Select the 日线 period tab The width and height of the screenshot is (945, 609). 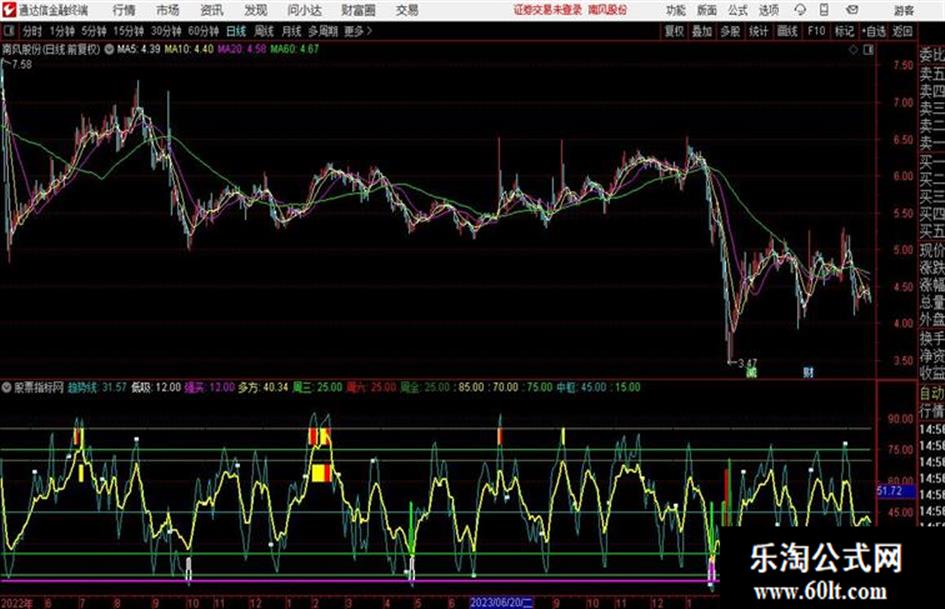236,31
